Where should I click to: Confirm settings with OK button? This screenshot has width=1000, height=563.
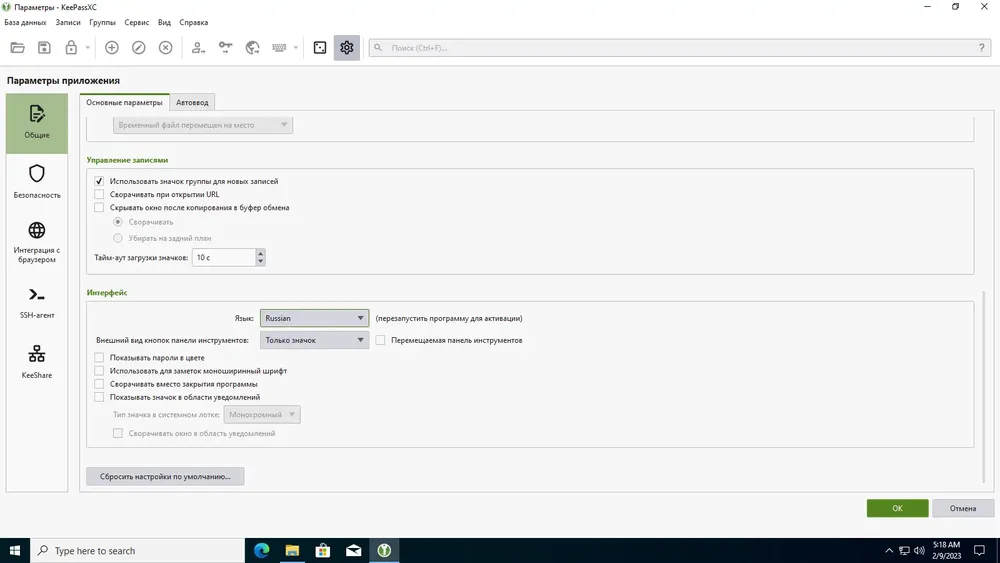[897, 508]
